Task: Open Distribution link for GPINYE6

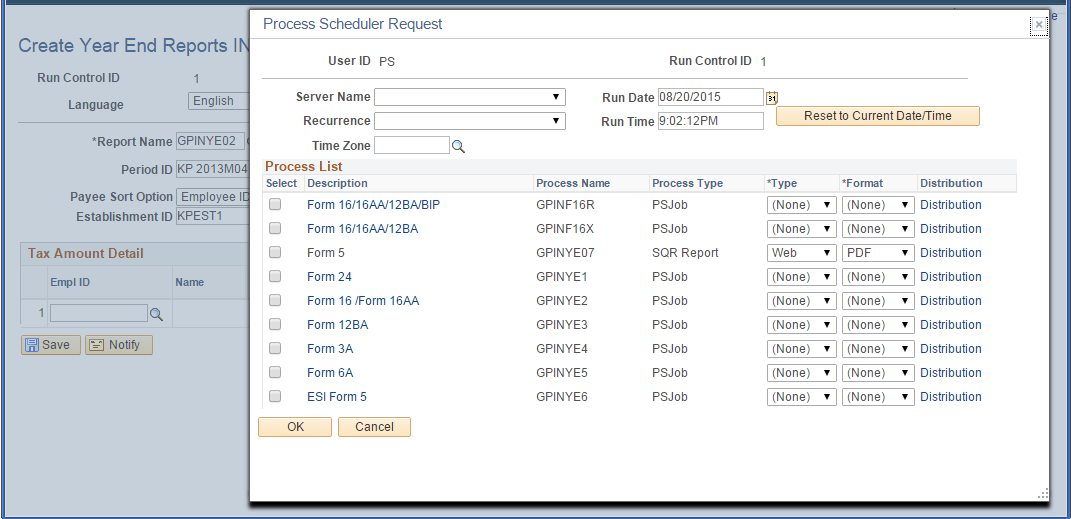Action: [951, 397]
